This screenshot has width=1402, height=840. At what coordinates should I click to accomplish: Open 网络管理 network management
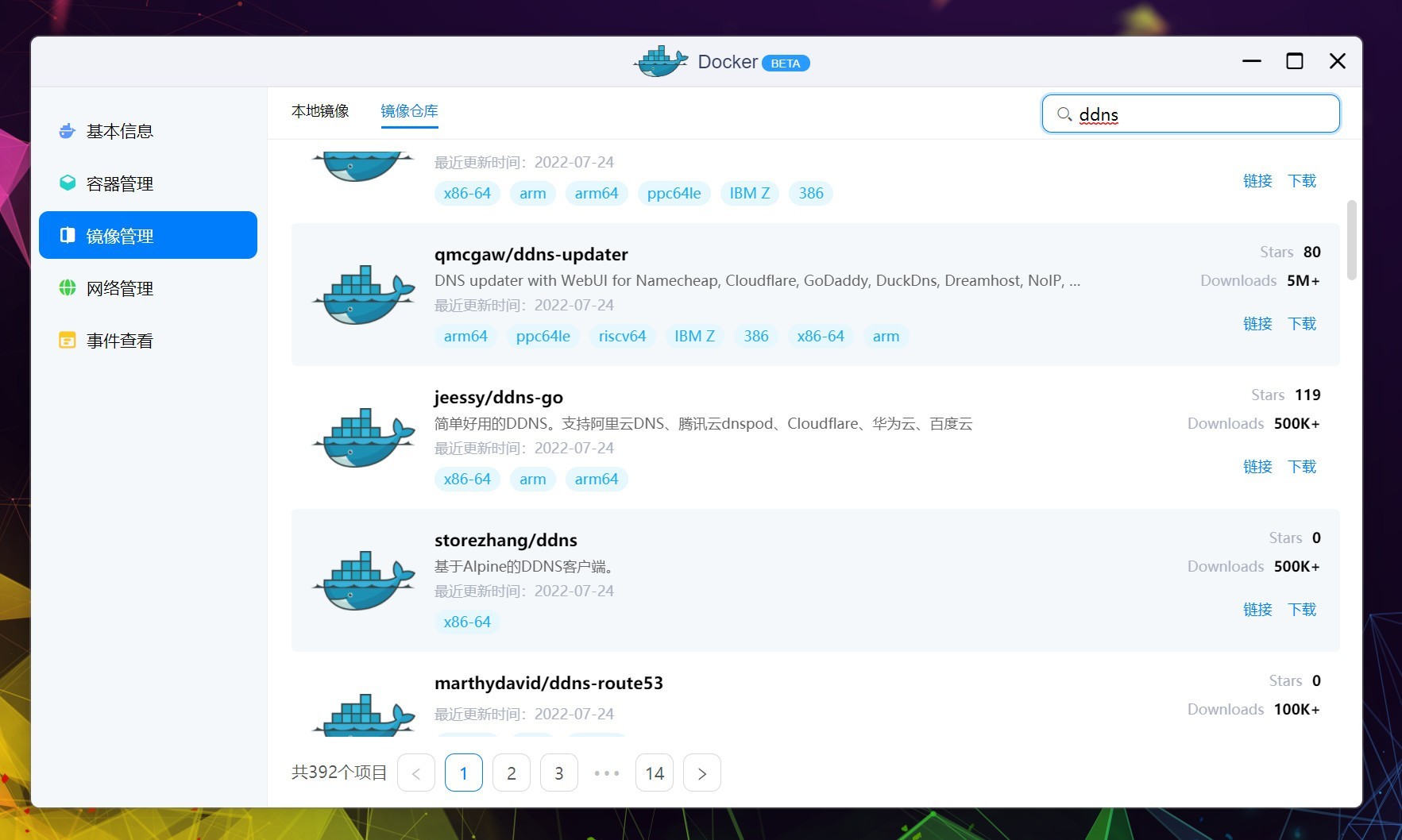point(119,288)
